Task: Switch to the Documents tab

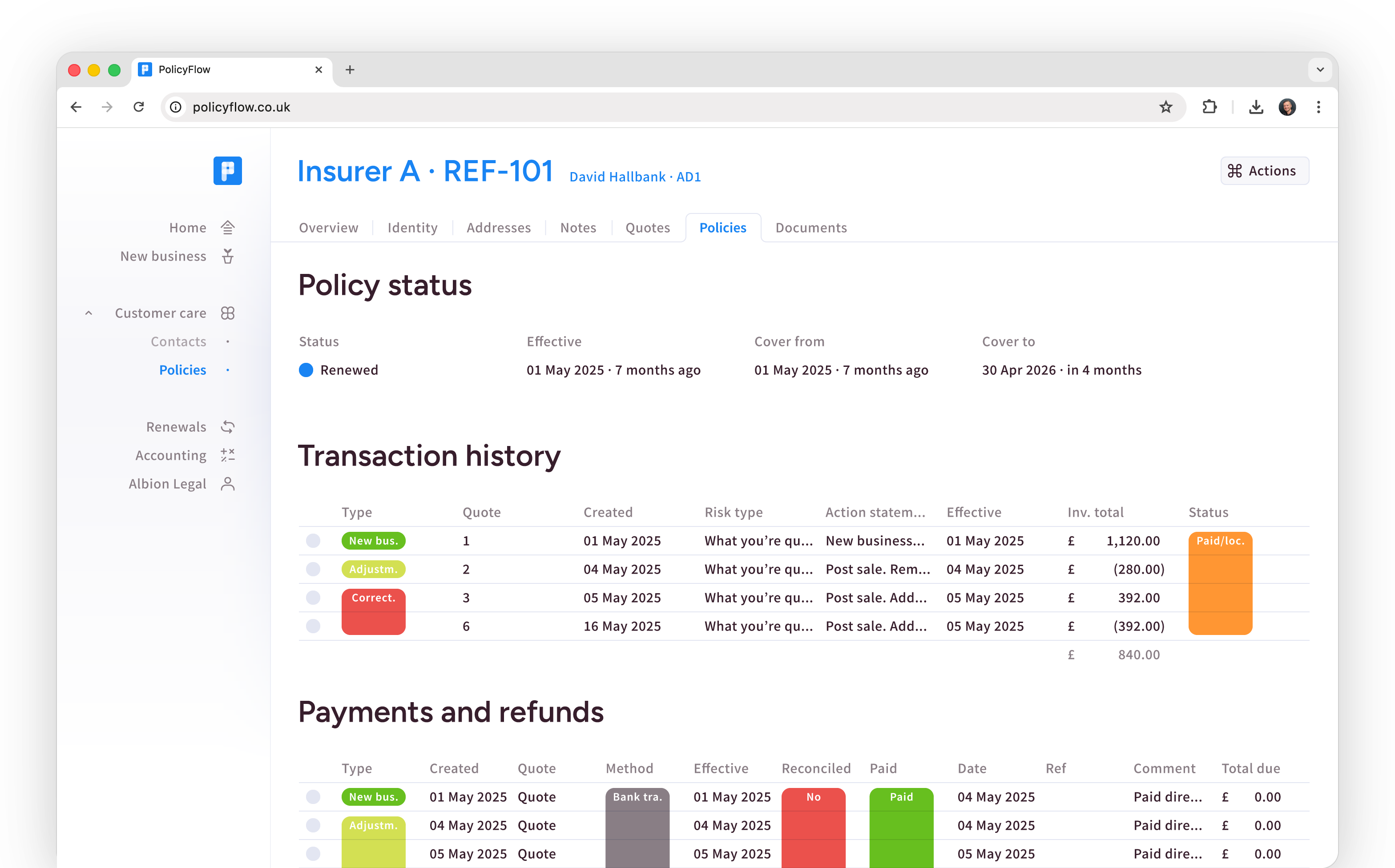Action: tap(810, 227)
